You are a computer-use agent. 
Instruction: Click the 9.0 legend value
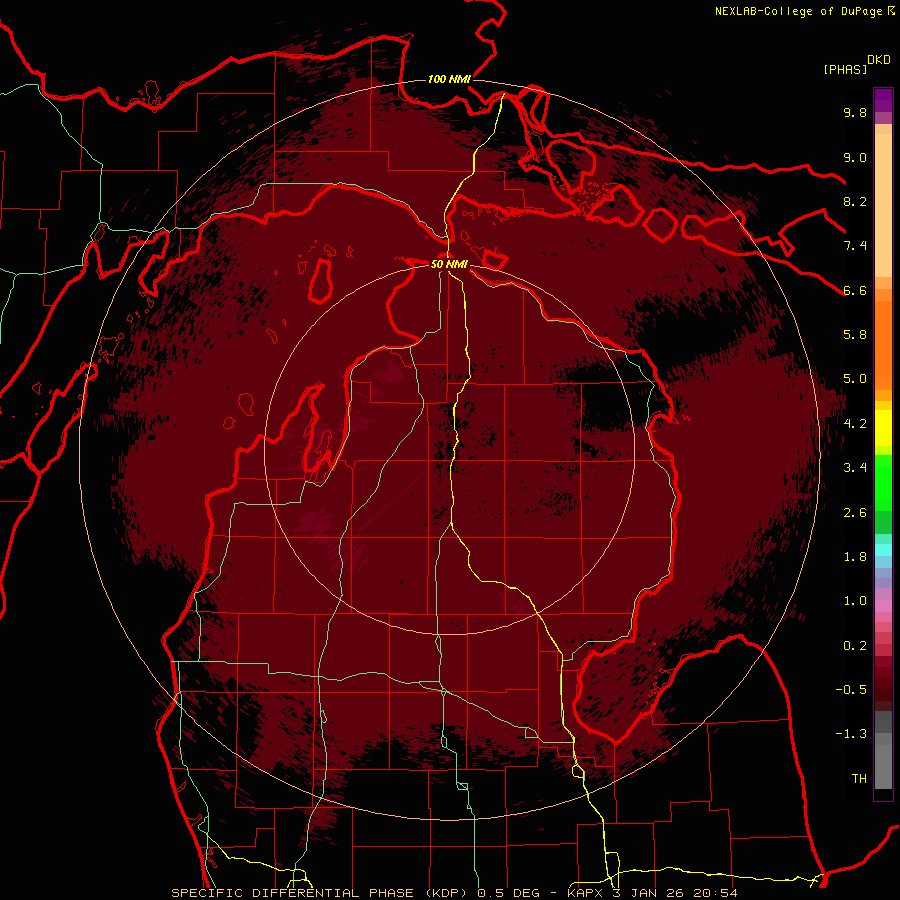(855, 157)
